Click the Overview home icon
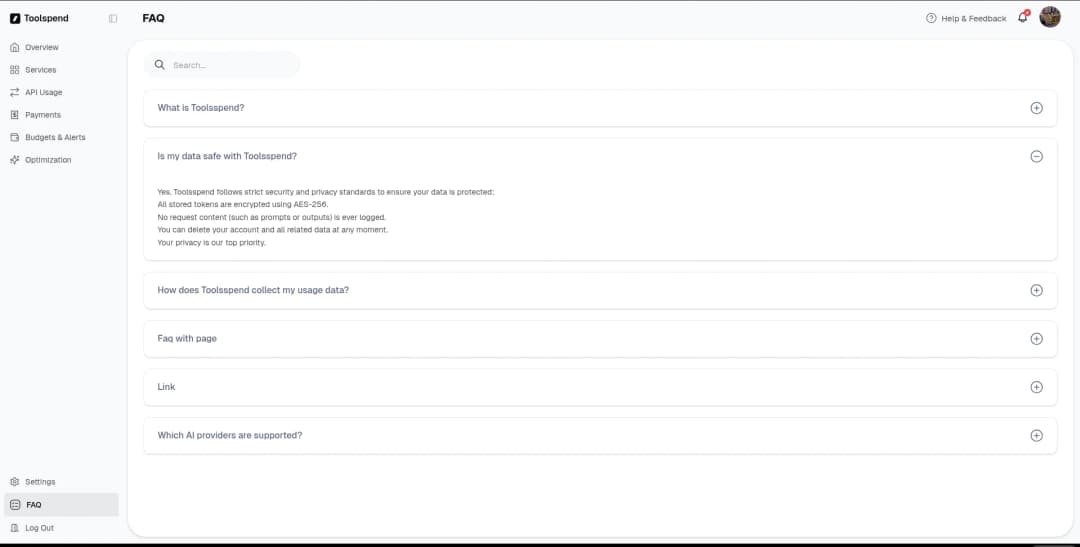Image resolution: width=1080 pixels, height=547 pixels. [14, 48]
